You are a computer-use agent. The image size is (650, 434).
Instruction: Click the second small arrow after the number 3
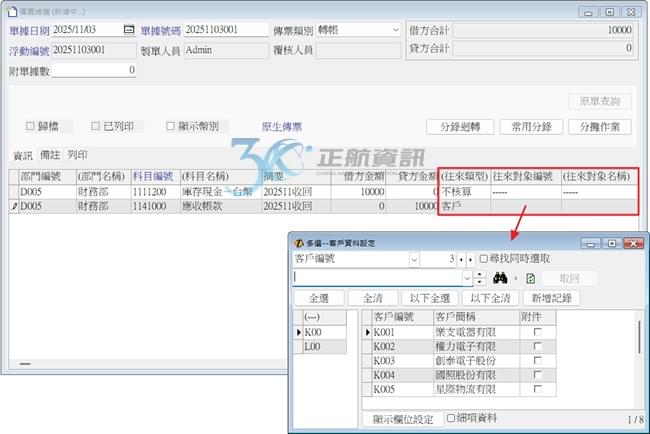[470, 260]
